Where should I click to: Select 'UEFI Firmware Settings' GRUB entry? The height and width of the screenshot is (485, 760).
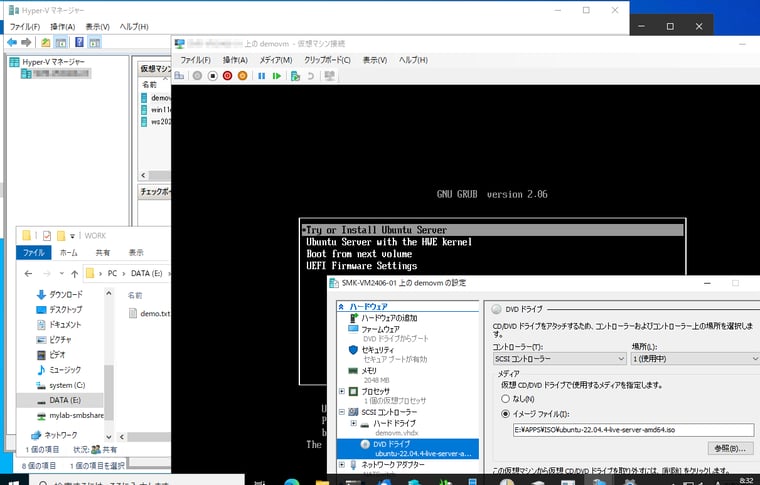[362, 266]
